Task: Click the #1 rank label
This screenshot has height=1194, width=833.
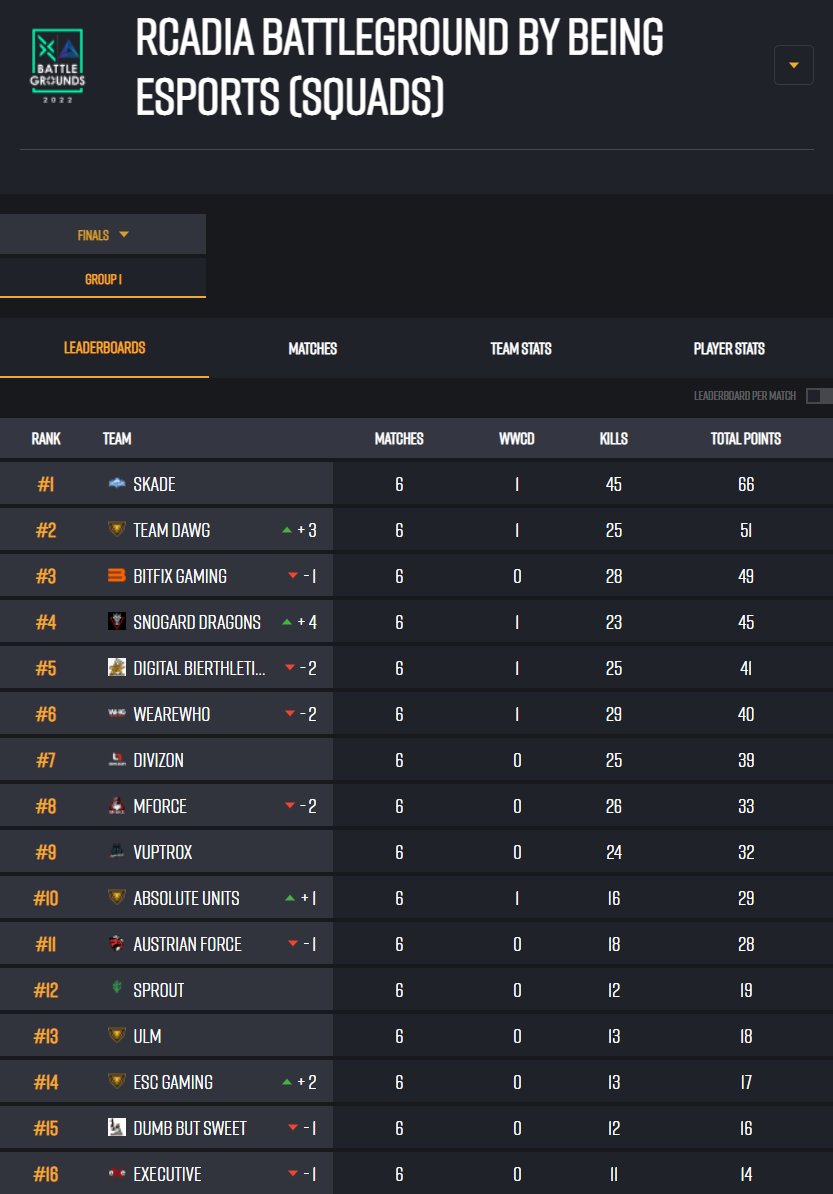Action: (x=46, y=484)
